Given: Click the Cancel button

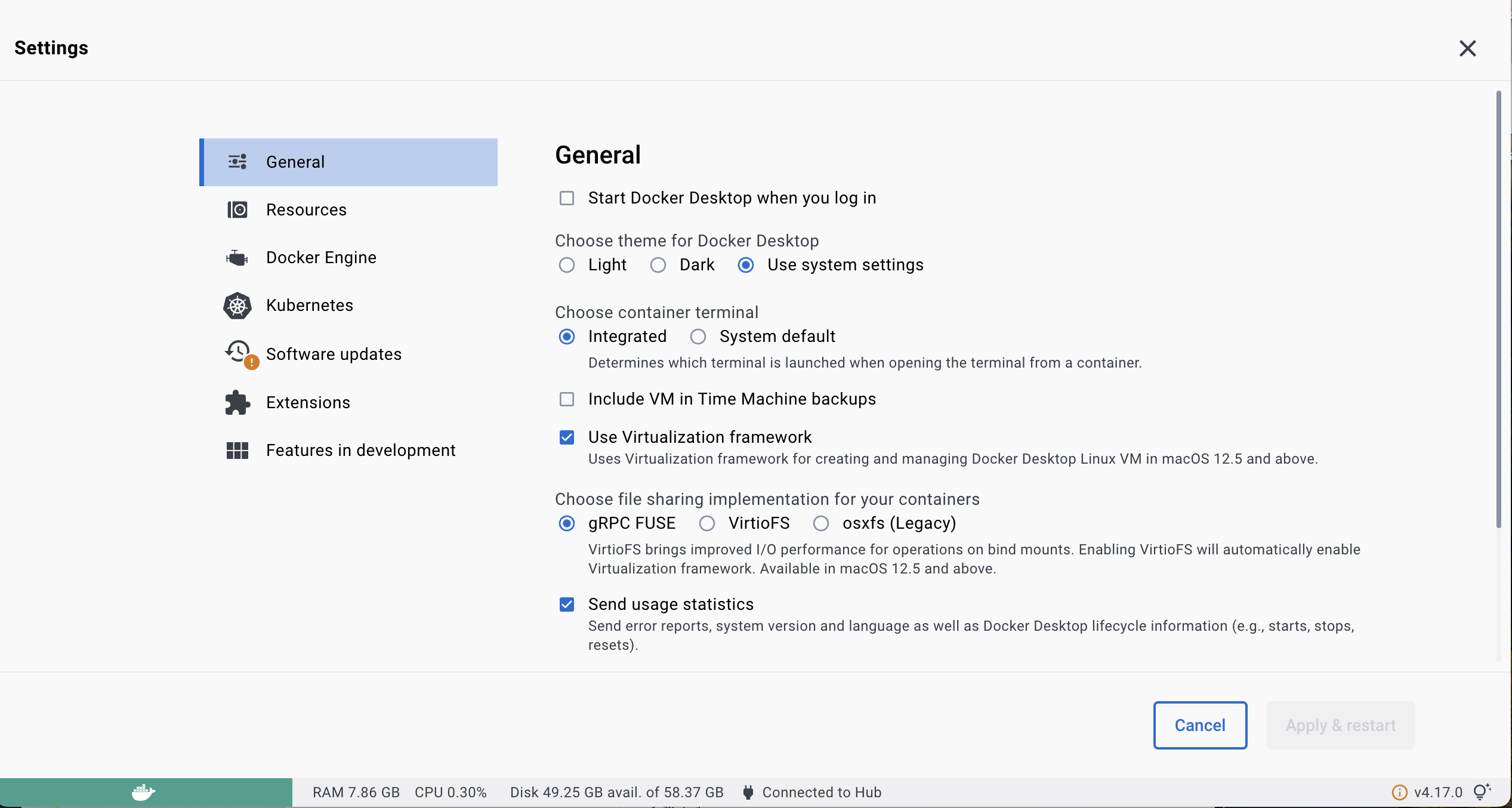Looking at the screenshot, I should (1200, 725).
